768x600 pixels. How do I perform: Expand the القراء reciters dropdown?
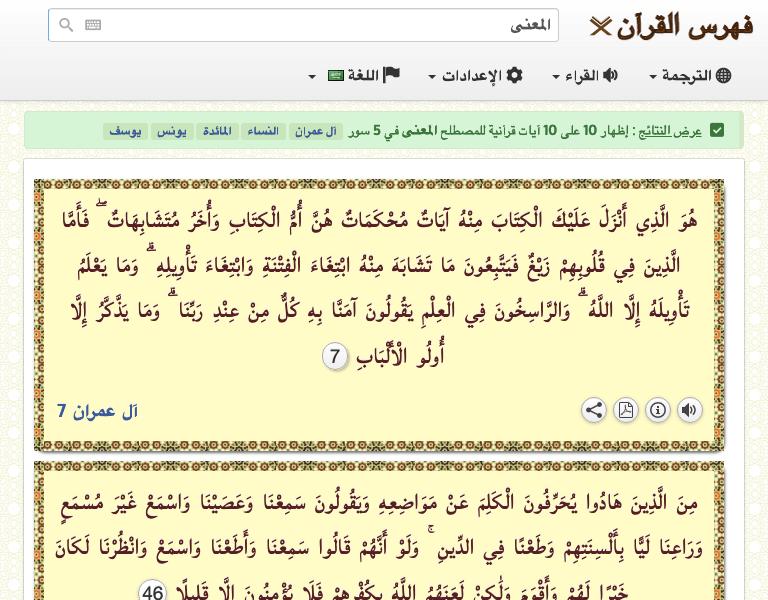pos(585,76)
